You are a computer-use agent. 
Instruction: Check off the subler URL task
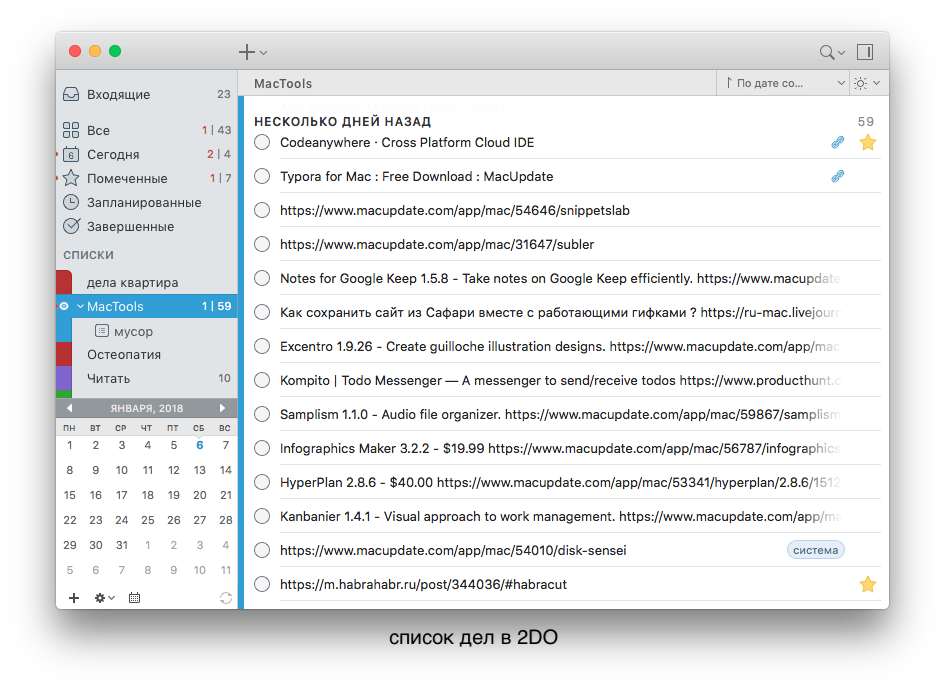click(262, 244)
